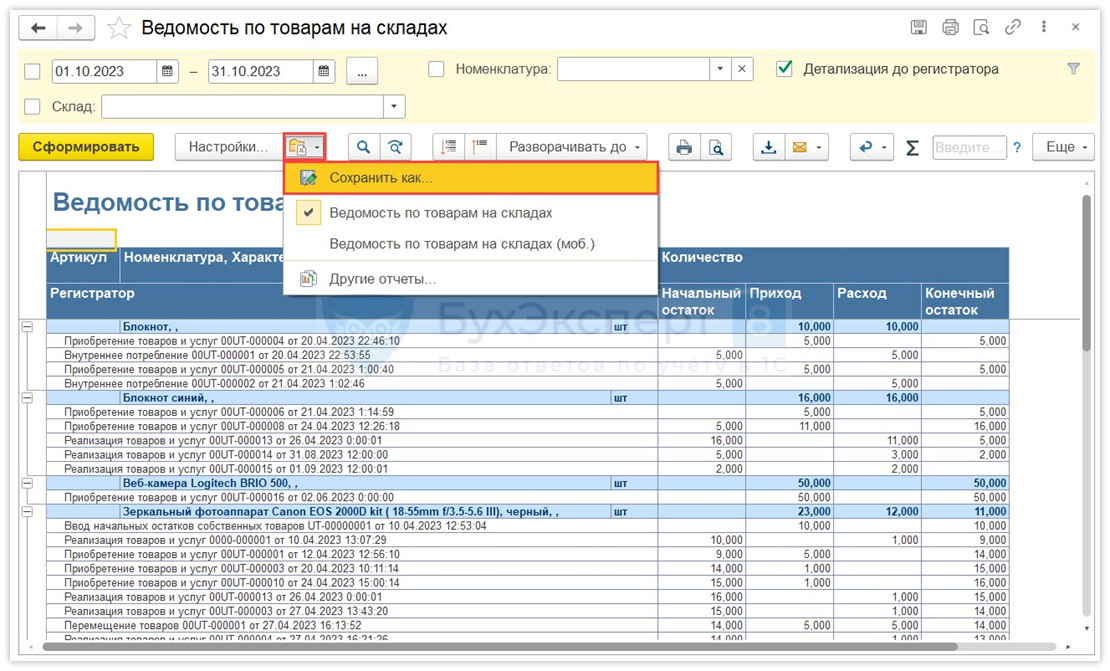The image size is (1110, 671).
Task: Open print preview from the toolbar
Action: coord(716,147)
